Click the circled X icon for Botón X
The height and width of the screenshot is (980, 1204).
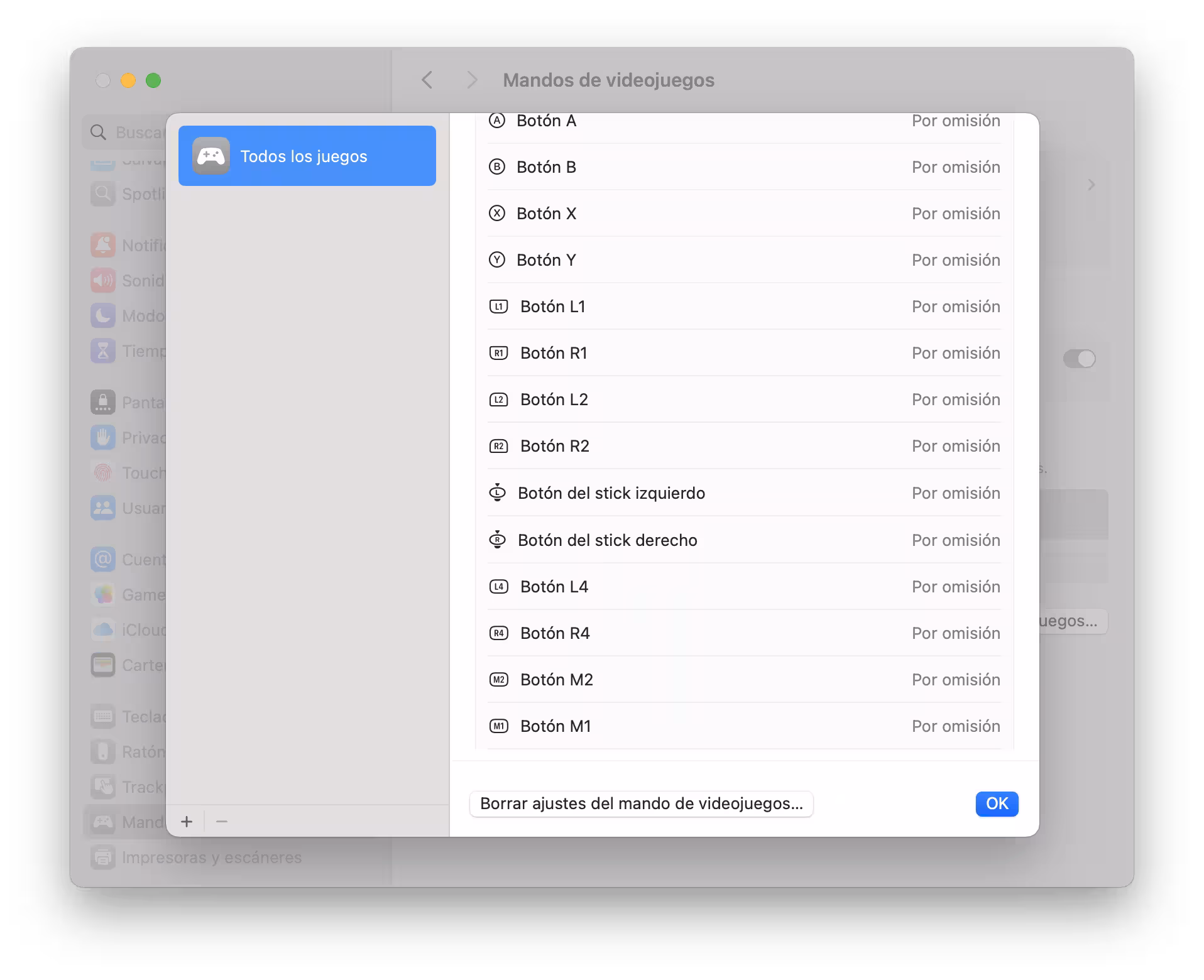[497, 214]
